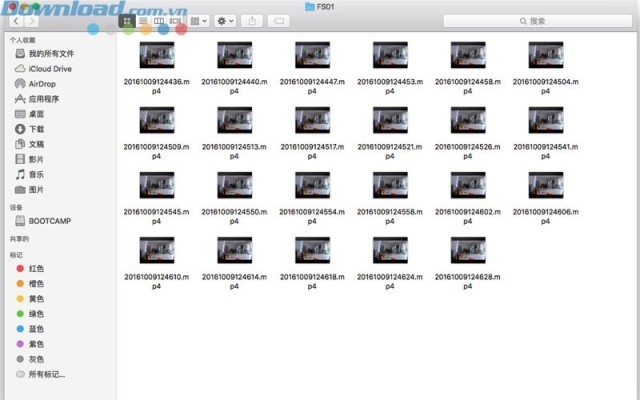
Task: Switch to list view in Finder toolbar
Action: 141,20
